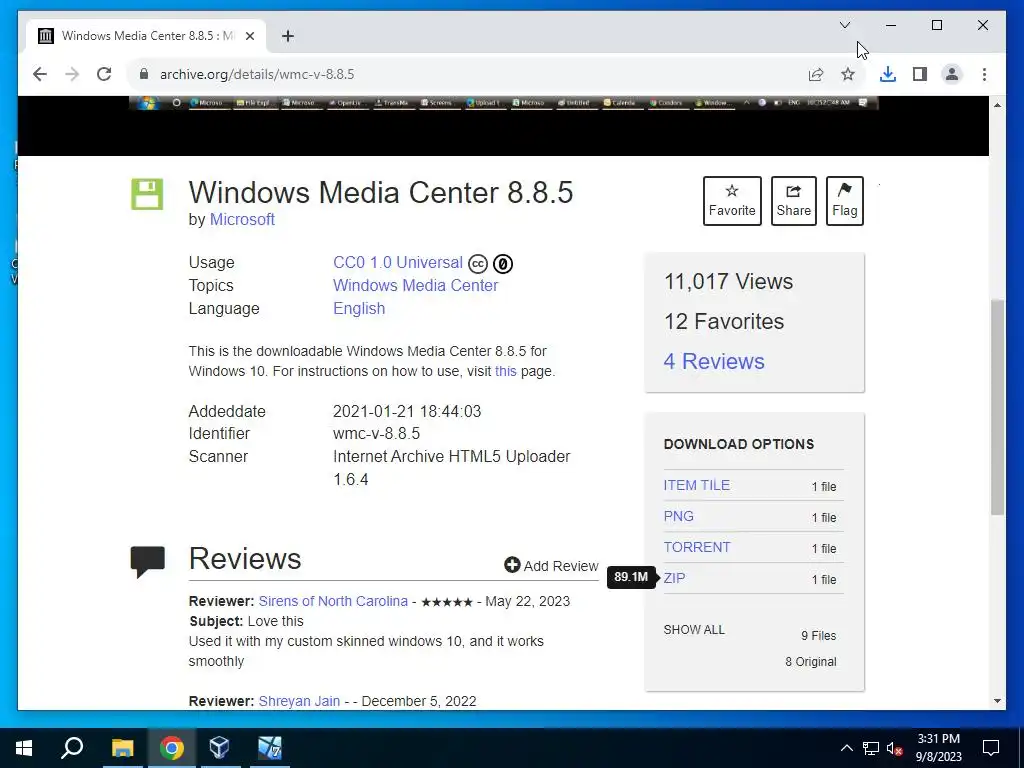Select the Windows Media Center 8.8.5 tab

[x=146, y=36]
